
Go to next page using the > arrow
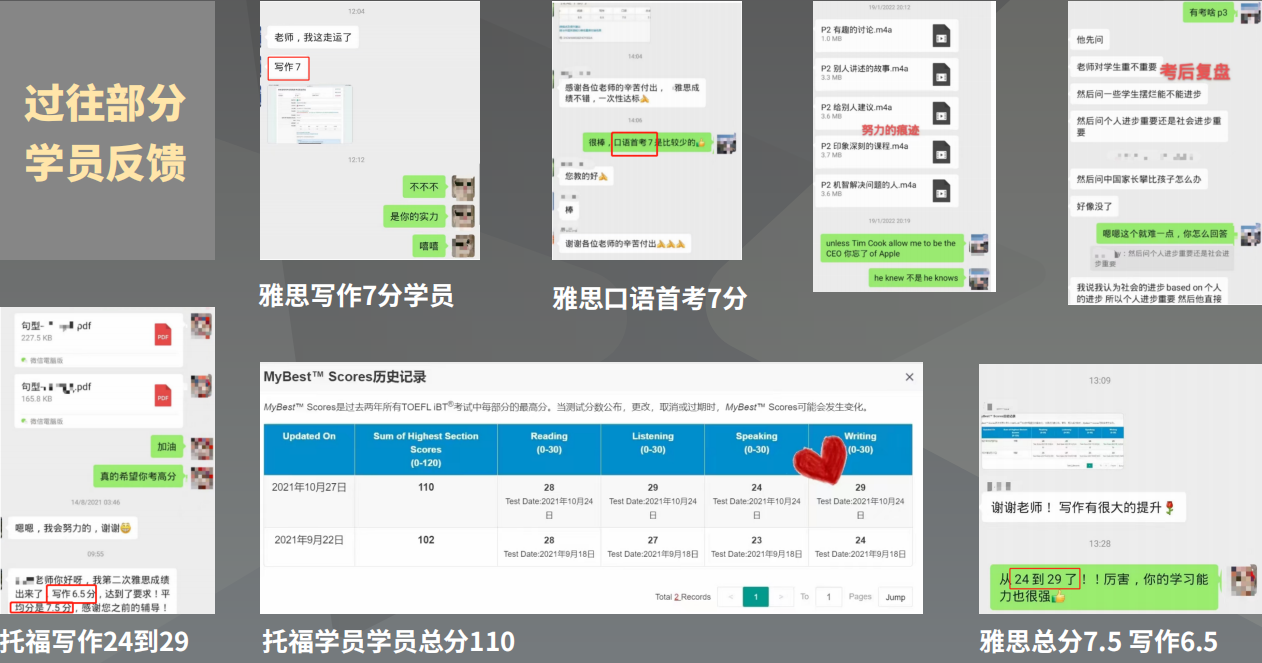781,596
